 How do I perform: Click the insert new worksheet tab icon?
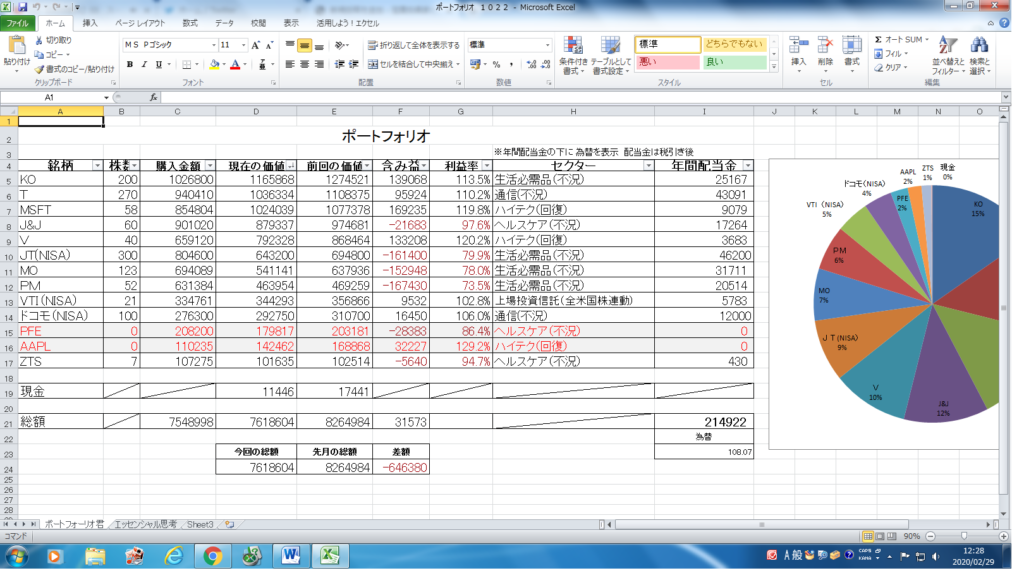[x=229, y=524]
